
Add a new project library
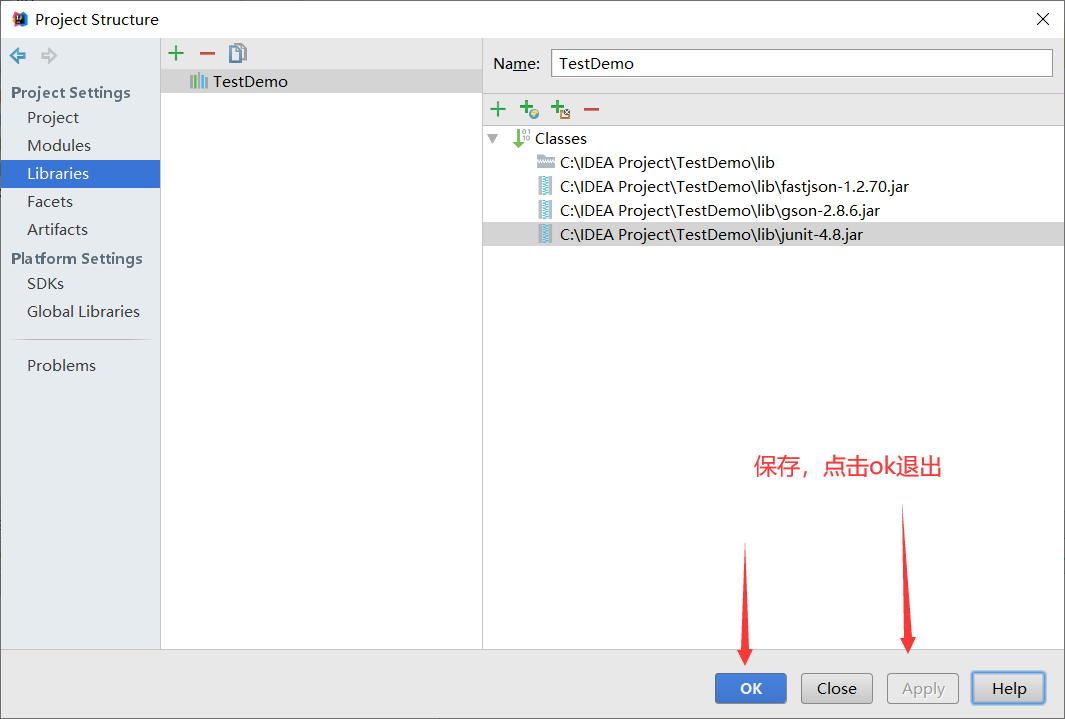point(176,53)
